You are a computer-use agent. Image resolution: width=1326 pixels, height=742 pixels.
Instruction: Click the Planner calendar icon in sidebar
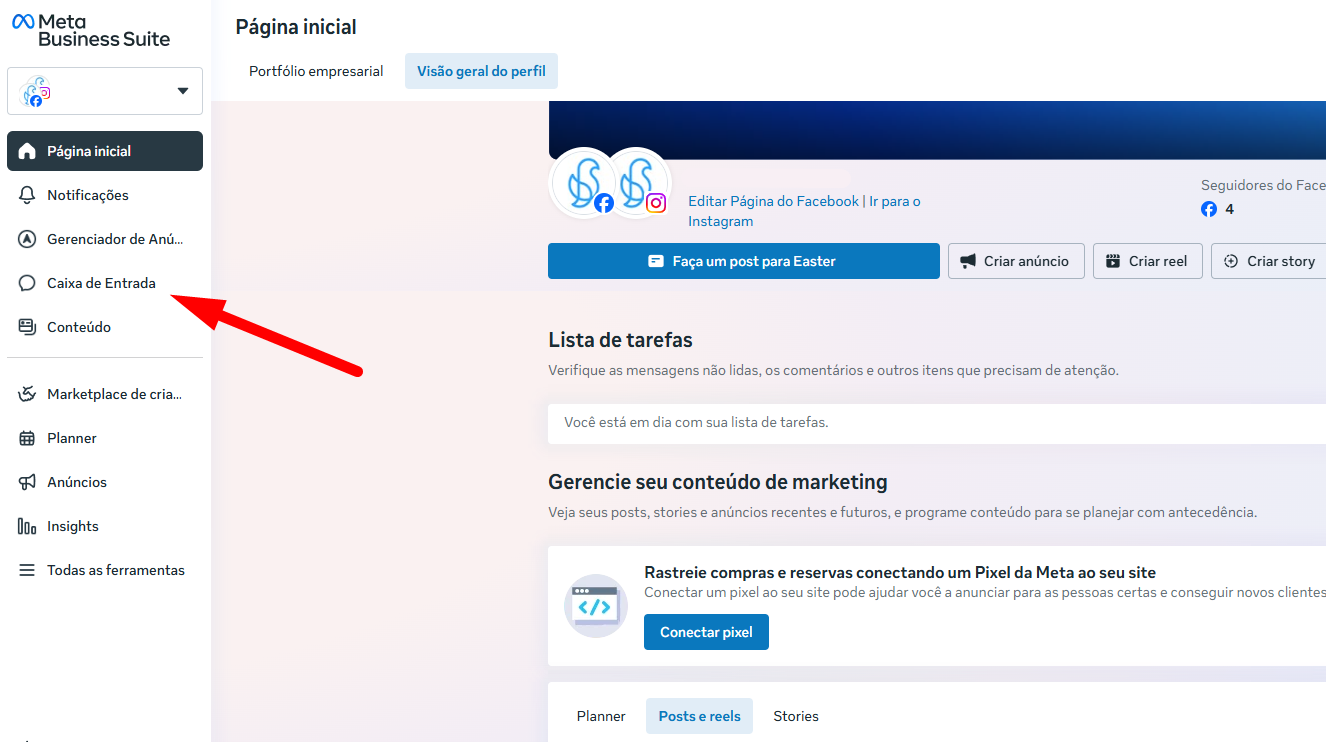pyautogui.click(x=28, y=438)
